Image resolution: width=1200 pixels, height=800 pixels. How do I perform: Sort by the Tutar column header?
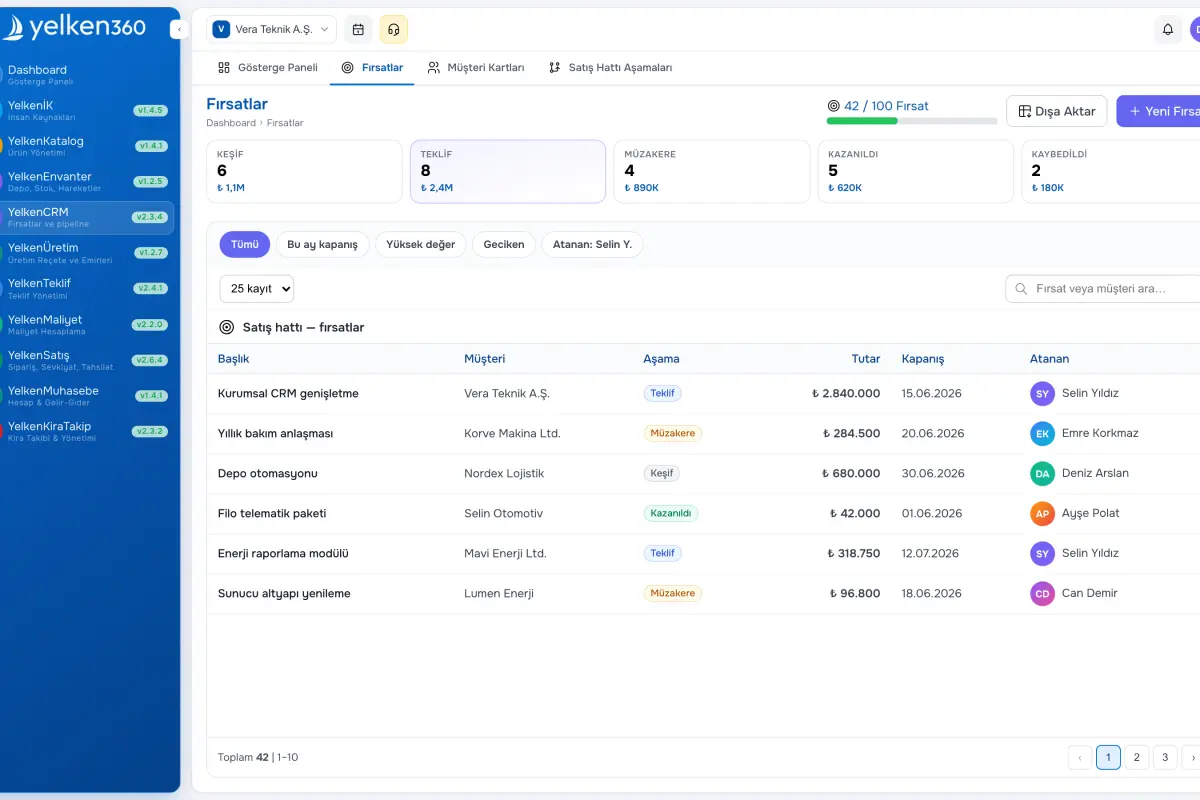click(866, 358)
